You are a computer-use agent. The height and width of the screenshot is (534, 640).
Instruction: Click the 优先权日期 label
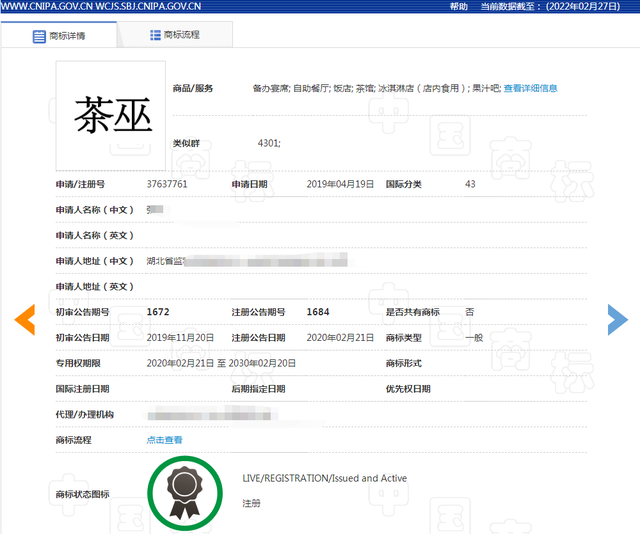pos(408,389)
